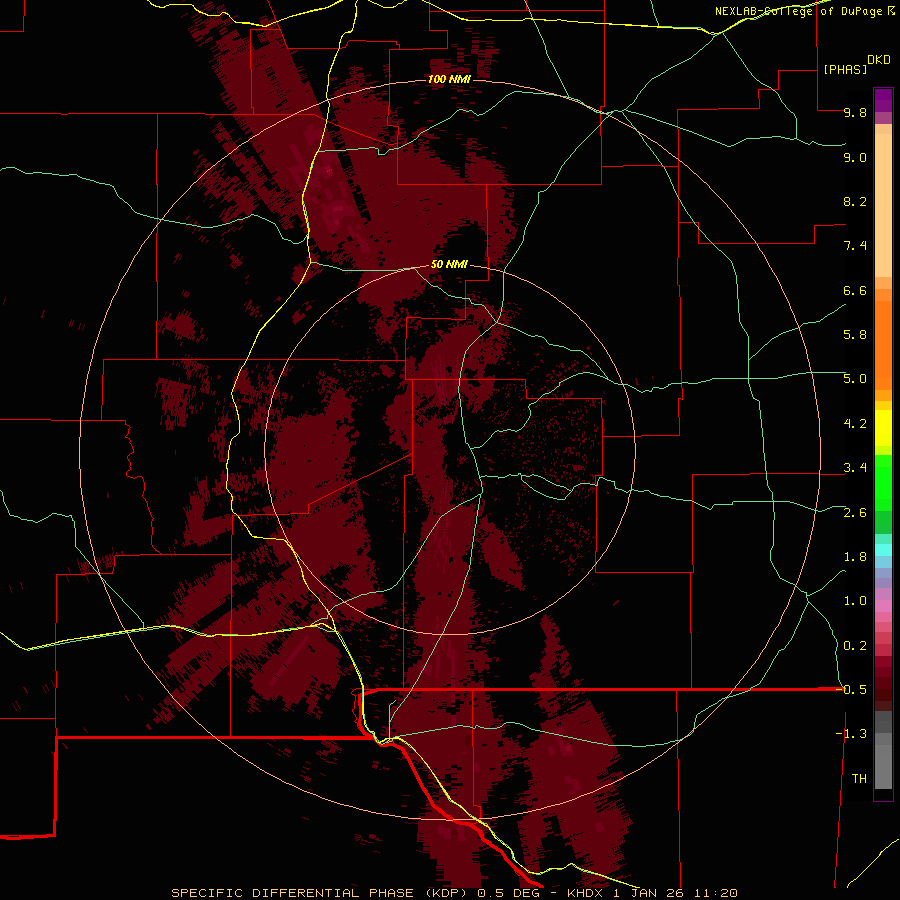The width and height of the screenshot is (900, 900).
Task: Click the 1.8 value on the scale
Action: click(855, 557)
